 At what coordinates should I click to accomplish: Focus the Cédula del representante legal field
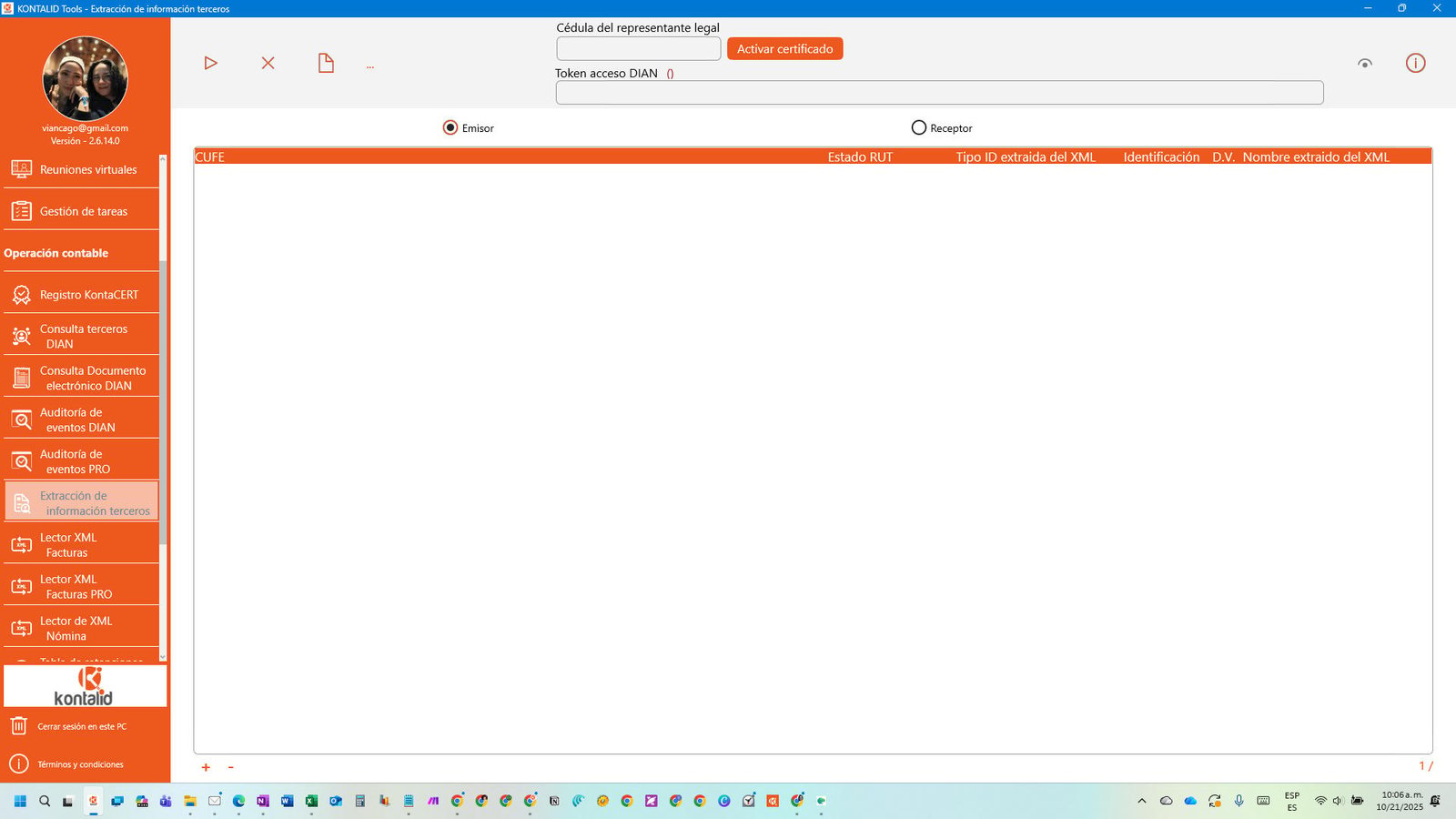point(639,48)
